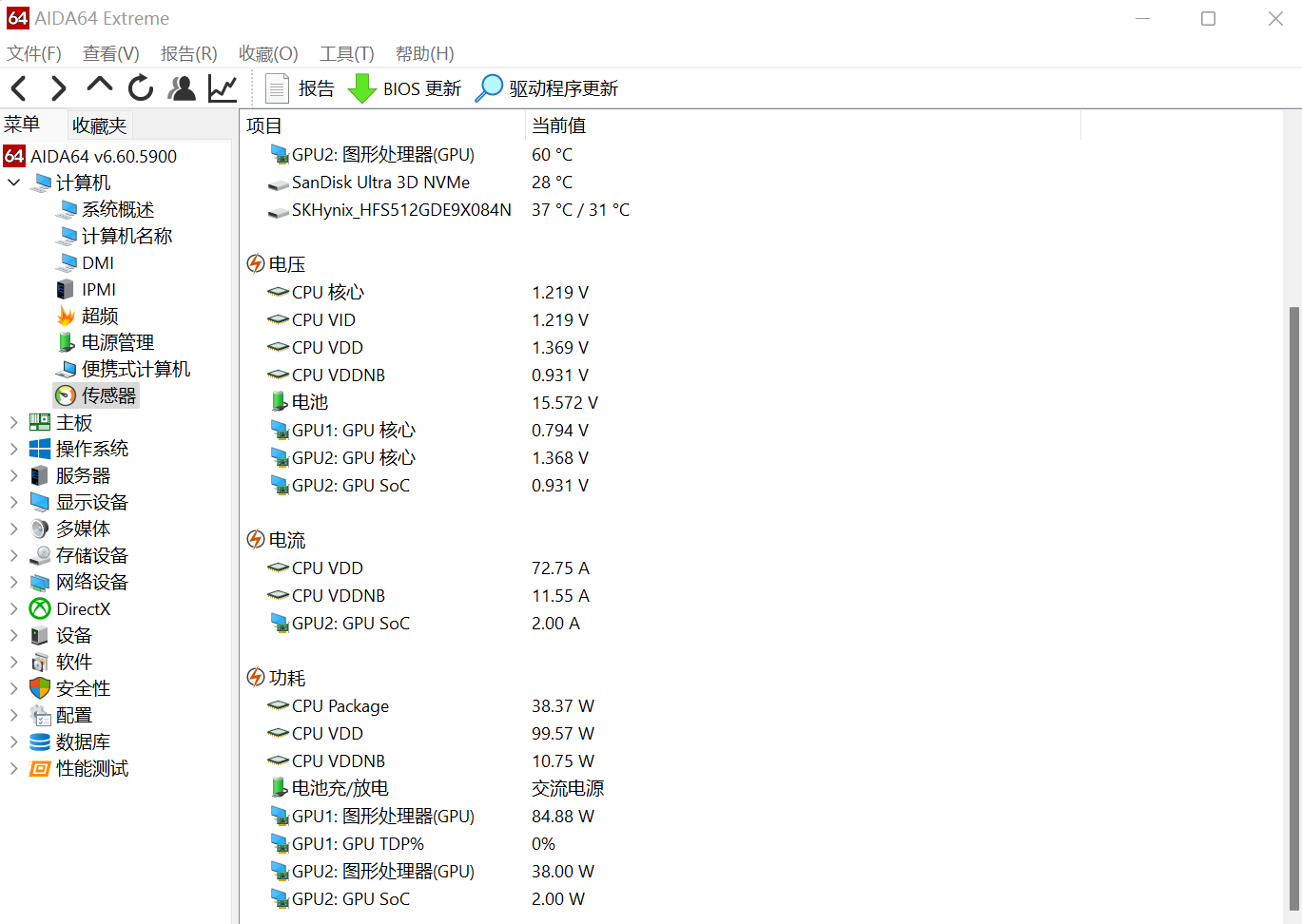The width and height of the screenshot is (1302, 924).
Task: Open the 文件(F) menu
Action: click(34, 53)
